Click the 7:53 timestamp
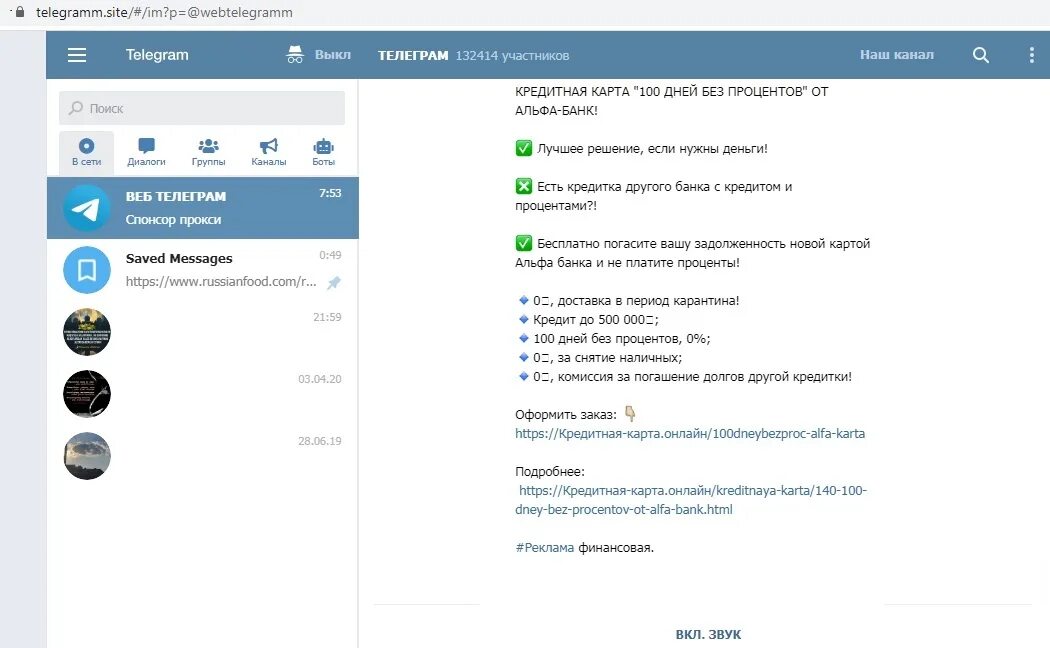 (x=330, y=193)
